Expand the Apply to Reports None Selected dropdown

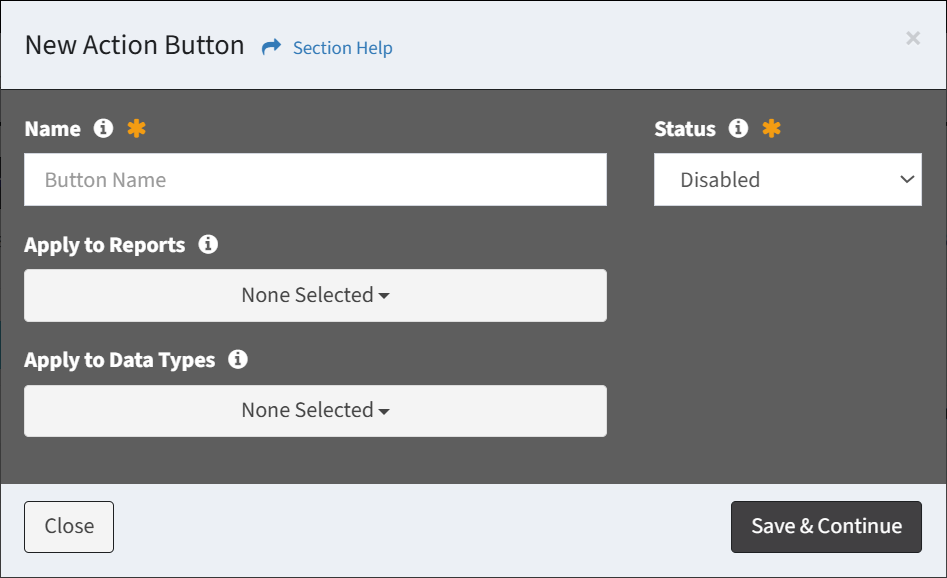coord(315,295)
